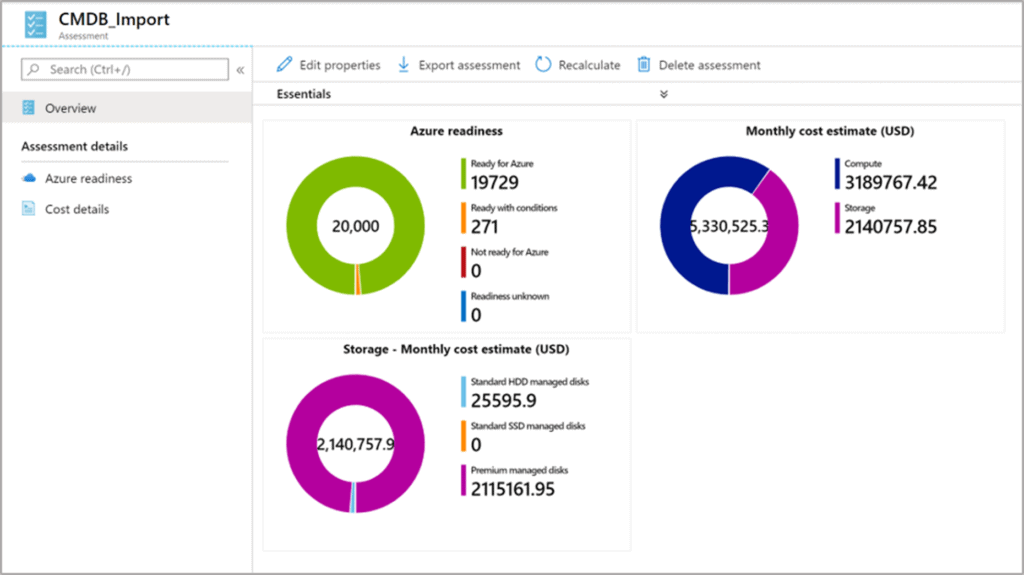Click the Azure readiness chart title
Screen dimensions: 1024x575
click(456, 131)
